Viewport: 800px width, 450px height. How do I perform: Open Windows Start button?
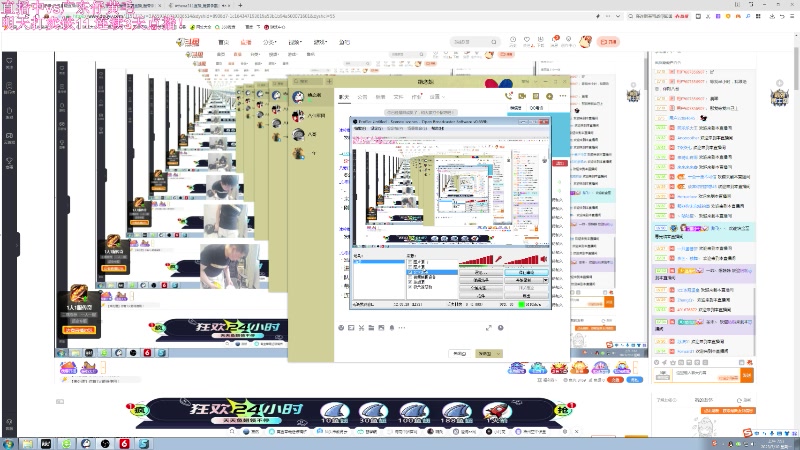pyautogui.click(x=8, y=443)
